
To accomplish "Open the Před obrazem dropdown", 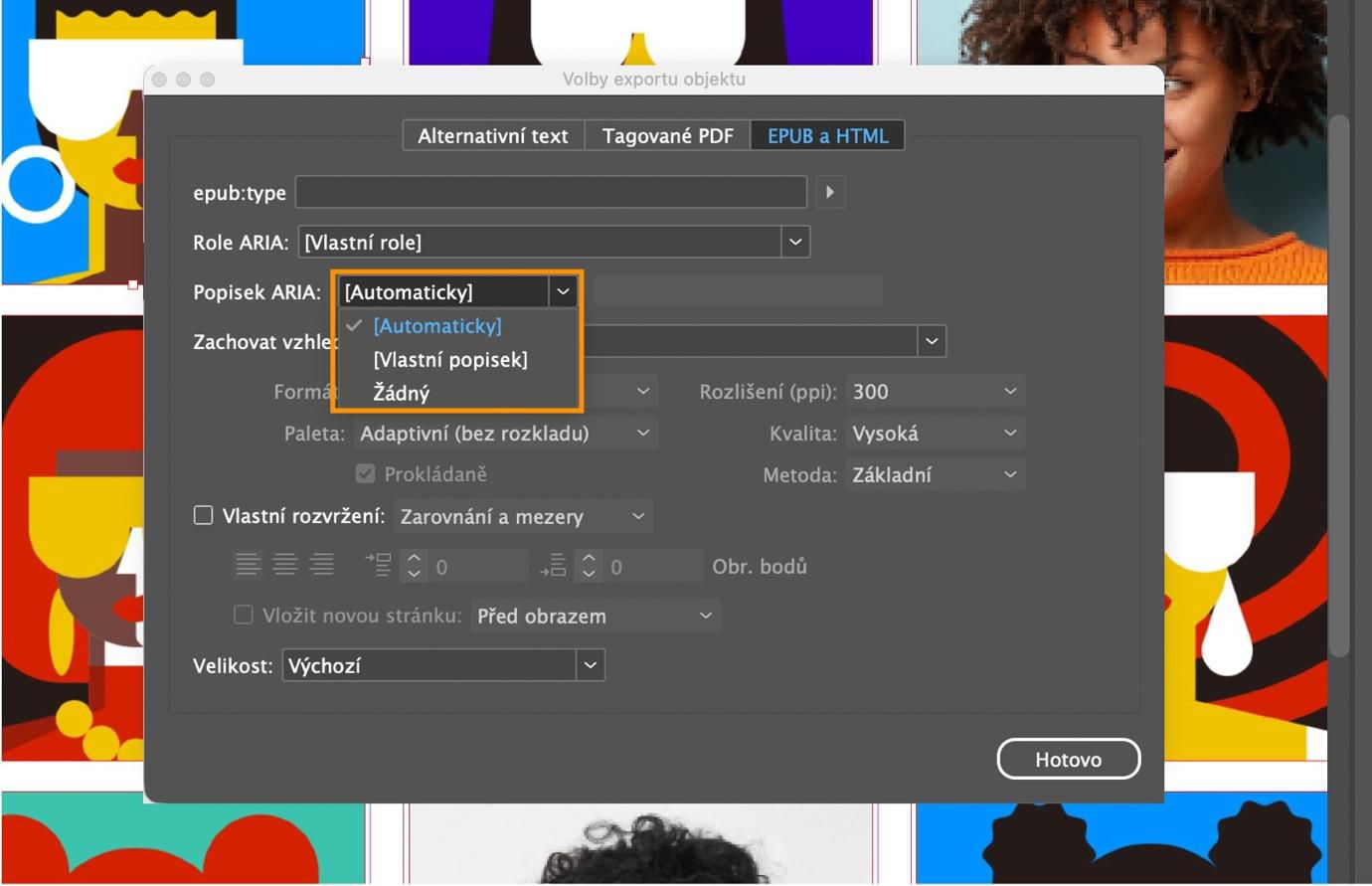I will tap(596, 616).
